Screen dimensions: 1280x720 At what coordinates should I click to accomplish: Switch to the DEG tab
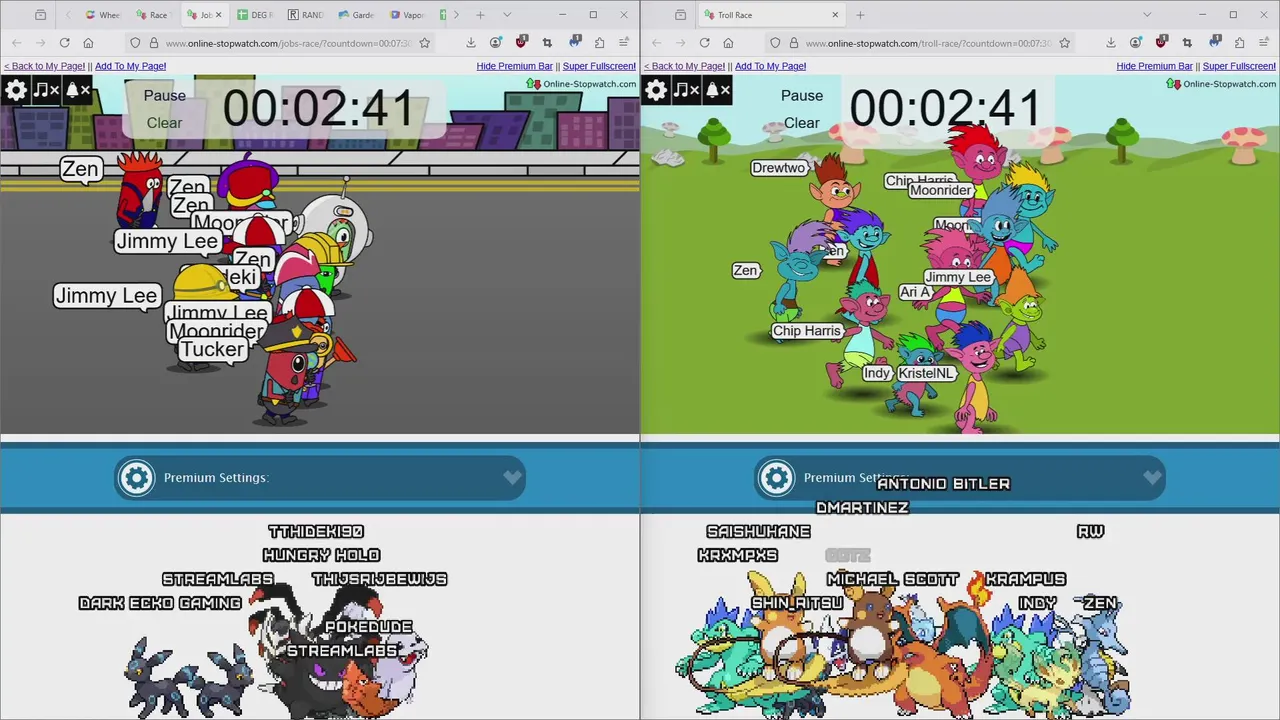click(255, 15)
